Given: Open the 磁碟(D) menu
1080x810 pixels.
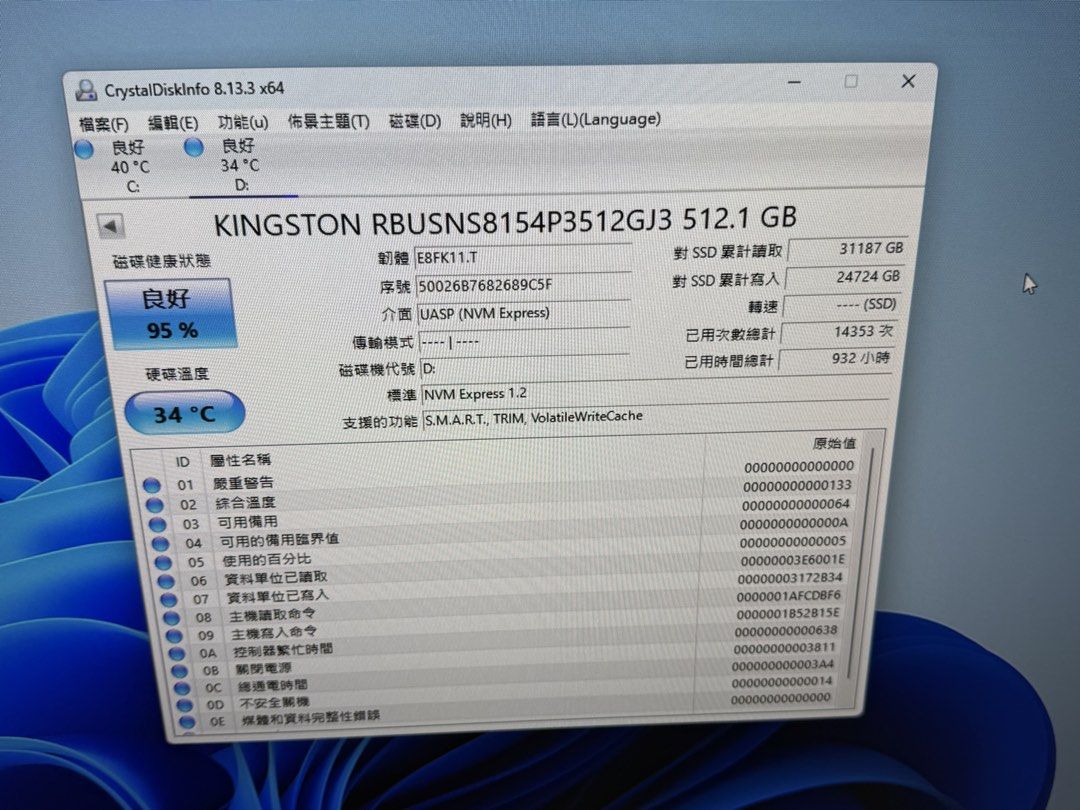Looking at the screenshot, I should click(415, 121).
